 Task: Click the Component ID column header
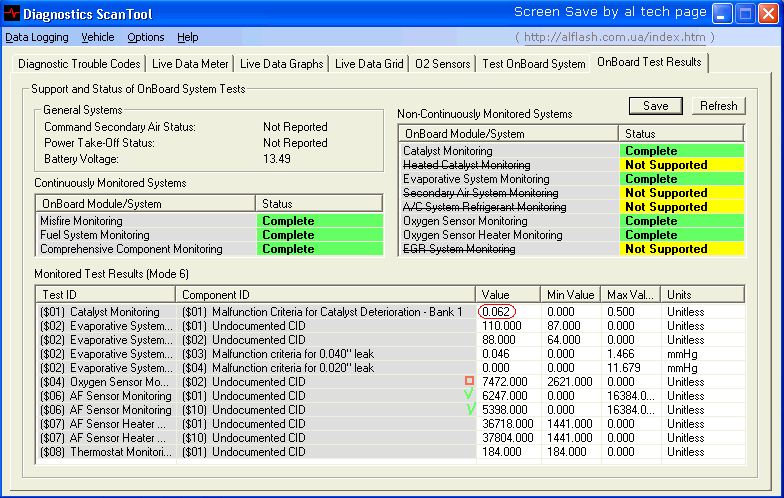click(x=326, y=294)
